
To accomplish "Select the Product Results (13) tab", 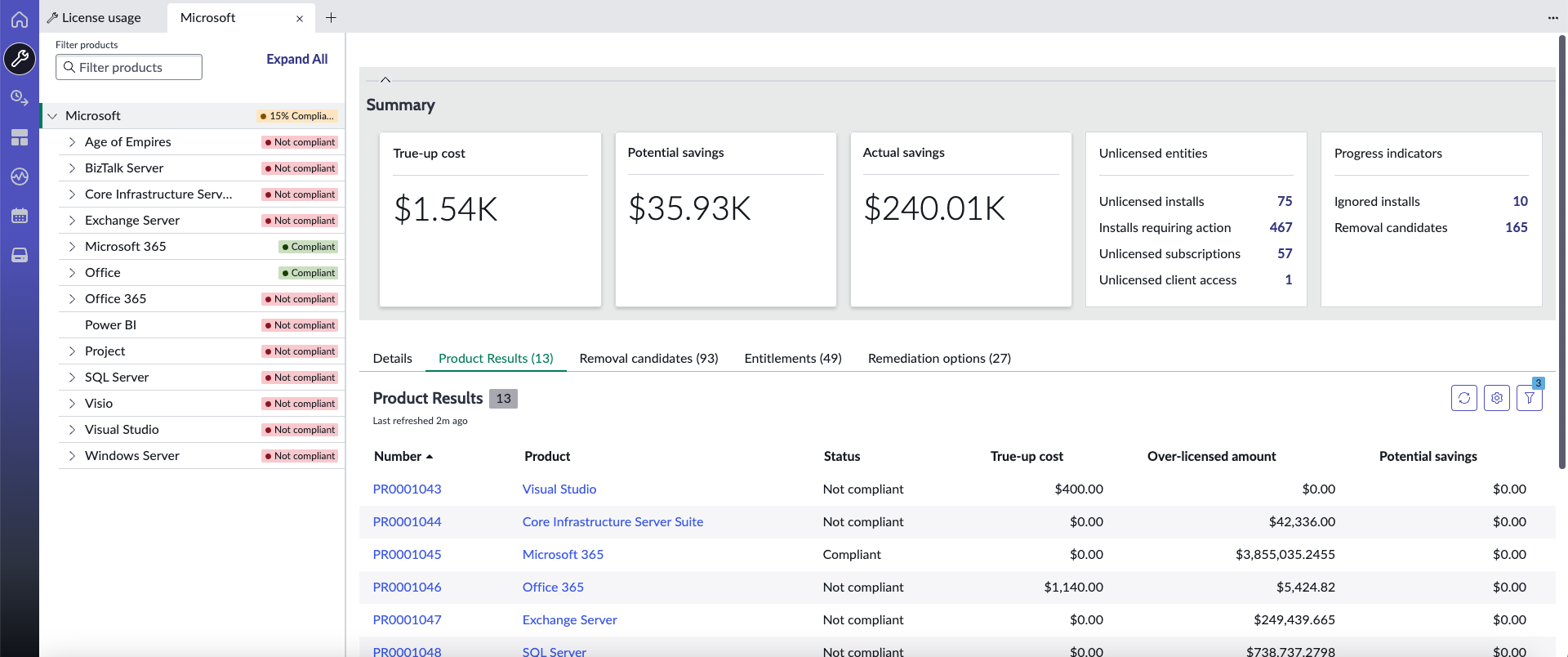I will 496,358.
